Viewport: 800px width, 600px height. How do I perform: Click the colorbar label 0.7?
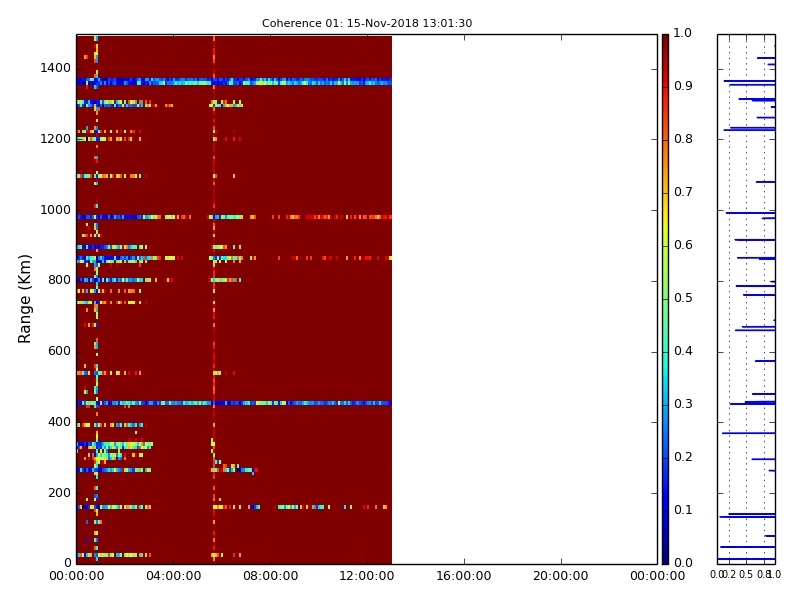point(683,192)
